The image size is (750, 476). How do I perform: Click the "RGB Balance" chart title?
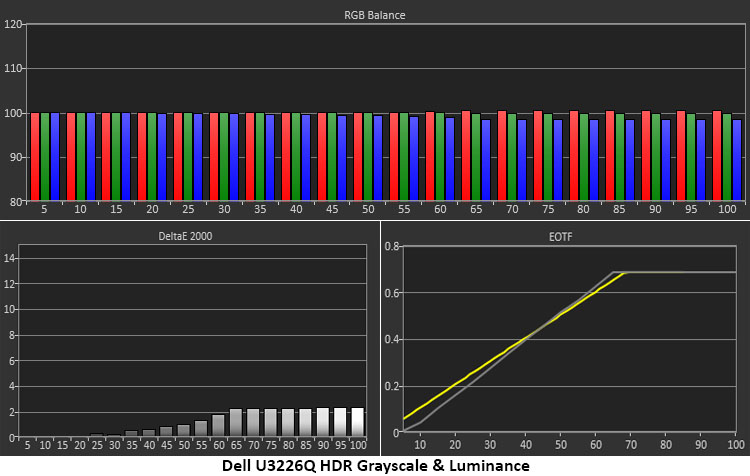[x=375, y=15]
